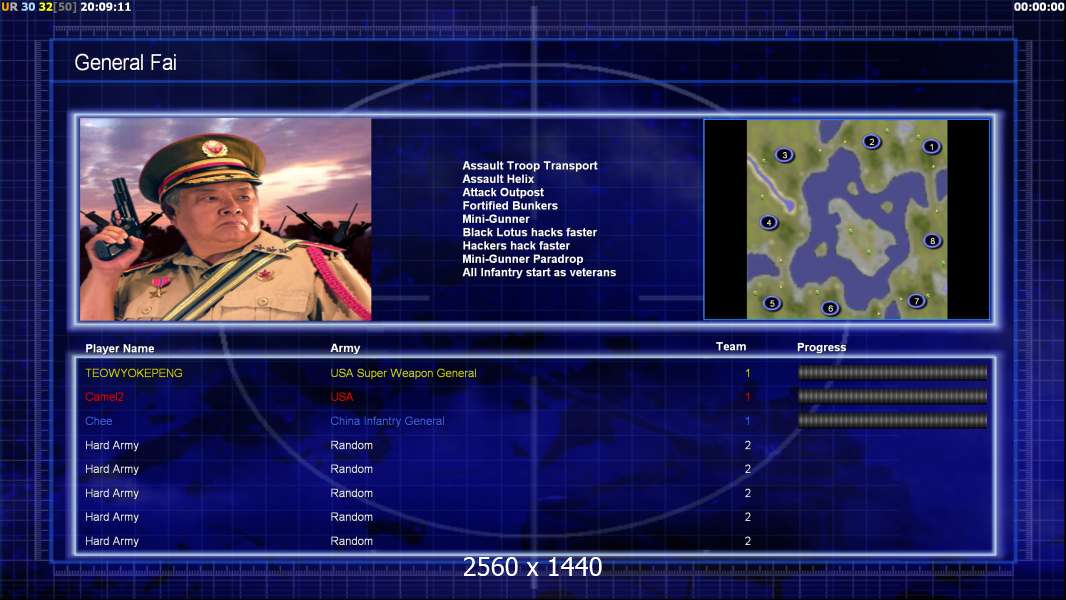This screenshot has height=600, width=1066.
Task: Pick start position 8 on the map
Action: click(932, 241)
